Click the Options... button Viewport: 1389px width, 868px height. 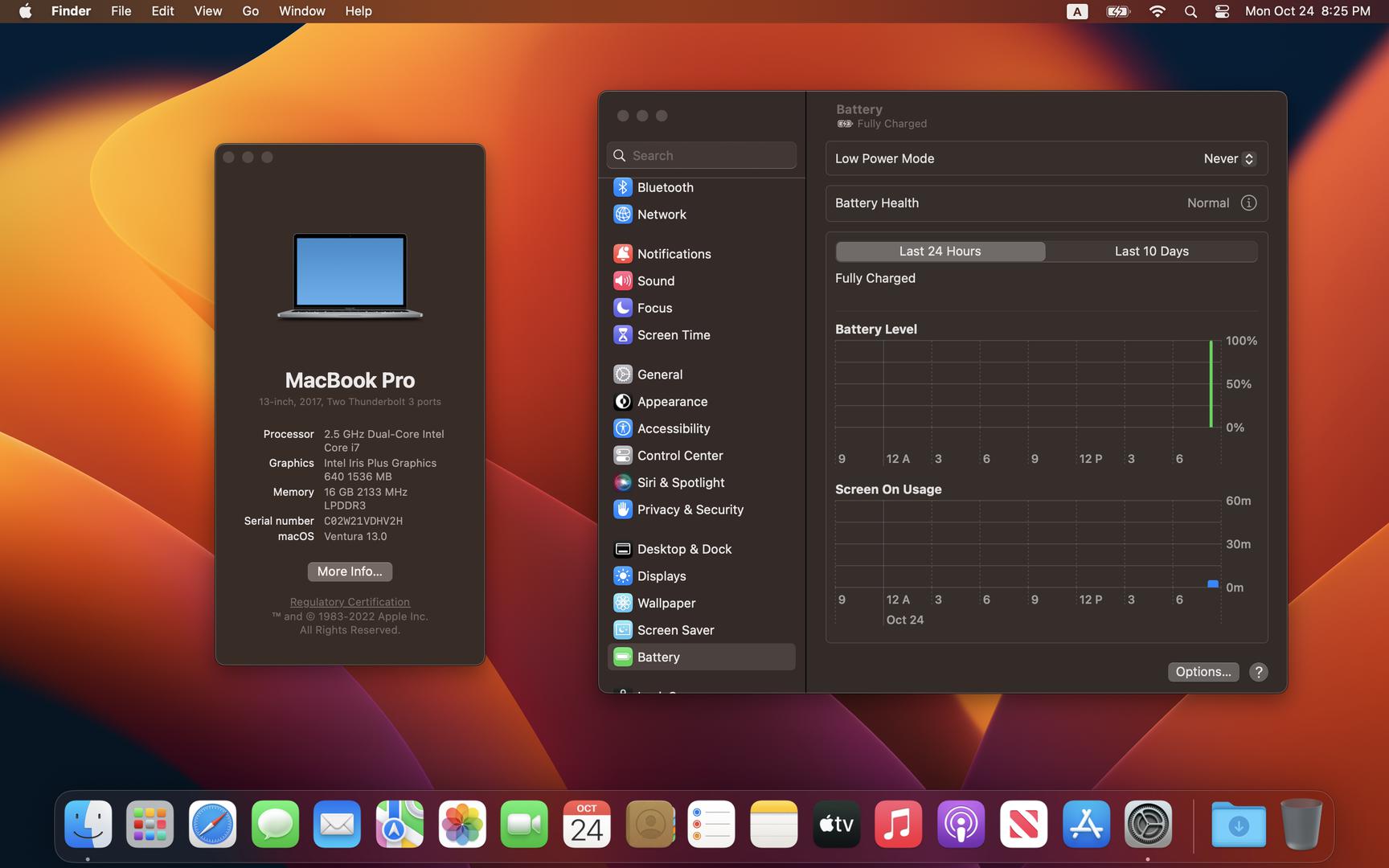(x=1203, y=672)
